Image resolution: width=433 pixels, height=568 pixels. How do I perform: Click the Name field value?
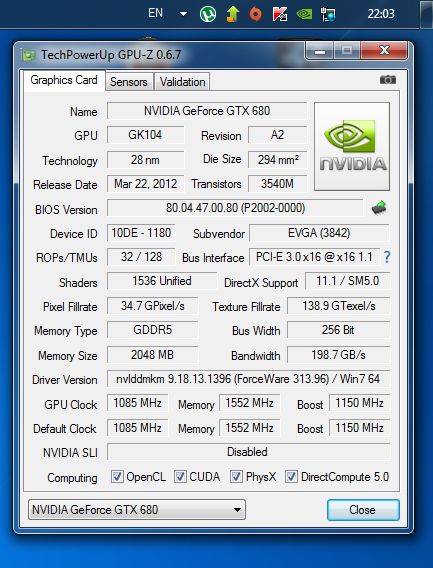click(x=207, y=111)
